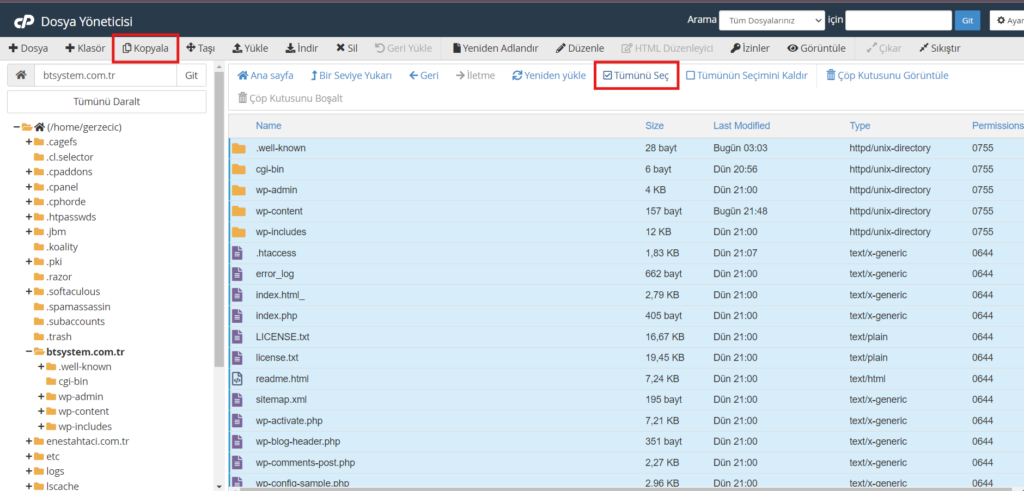Click the cgi-bin folder icon in file list

tap(239, 169)
